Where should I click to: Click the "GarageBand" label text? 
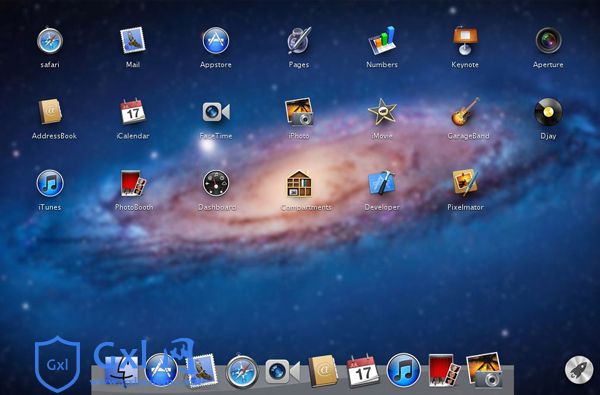coord(468,135)
